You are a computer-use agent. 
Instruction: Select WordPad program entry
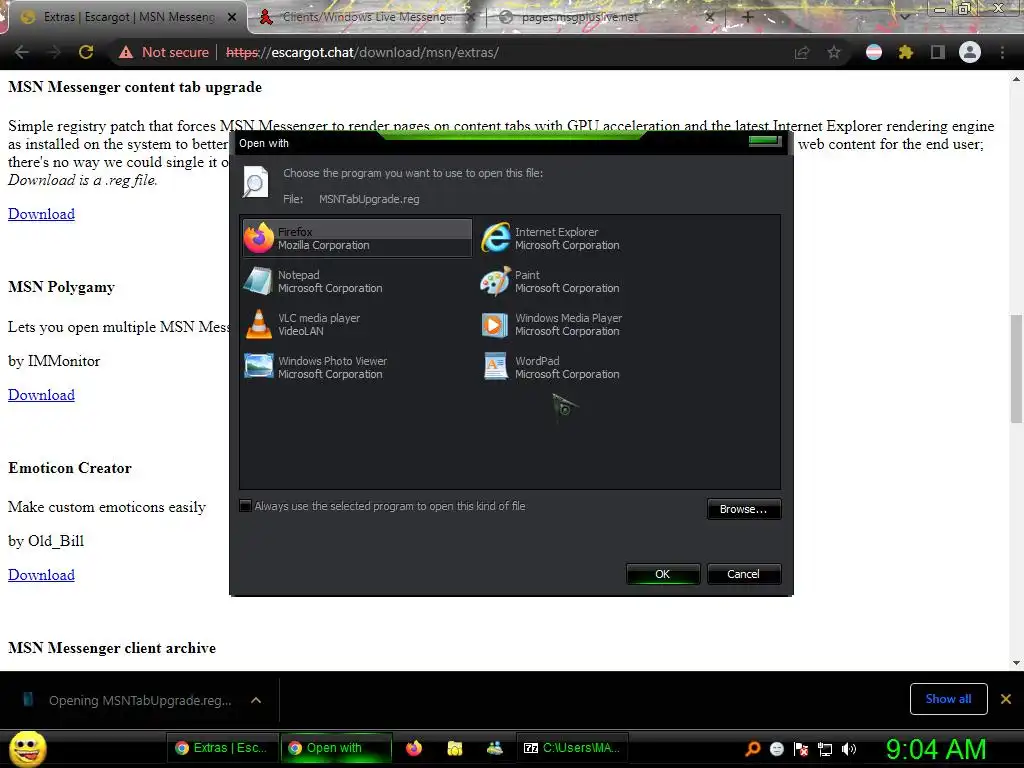tap(551, 368)
